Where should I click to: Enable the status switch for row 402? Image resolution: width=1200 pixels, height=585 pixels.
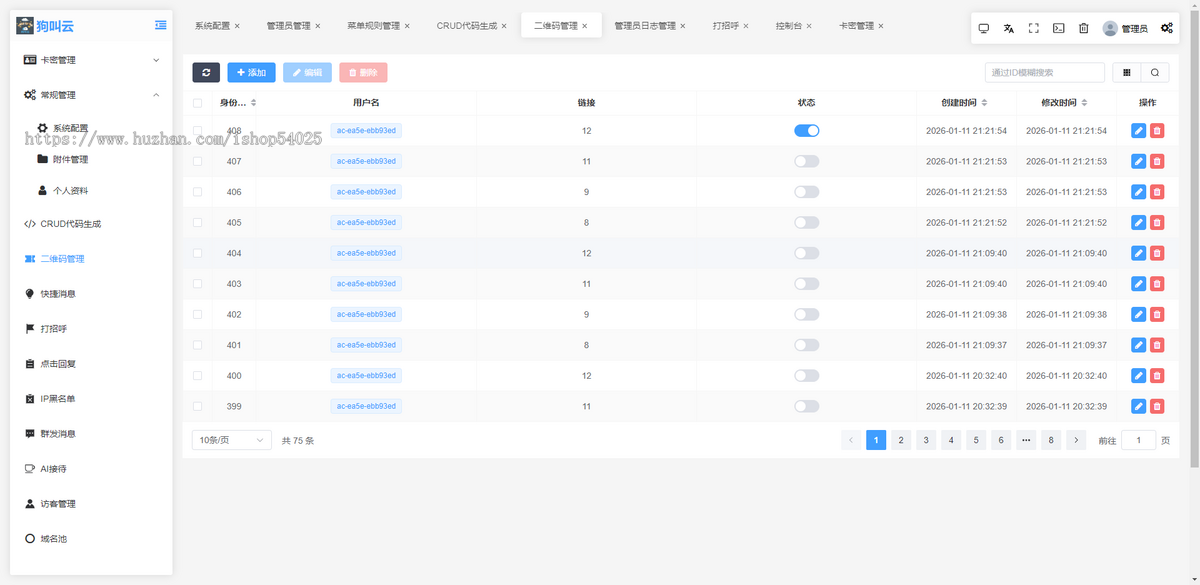pos(807,314)
